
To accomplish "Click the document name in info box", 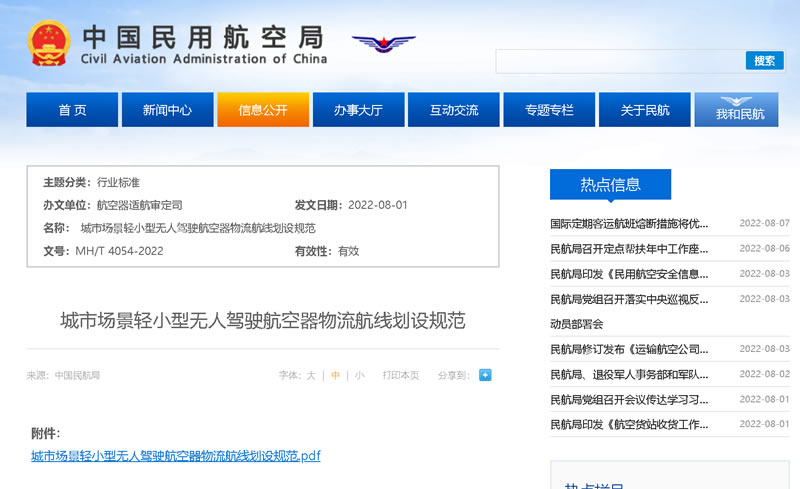I will pyautogui.click(x=198, y=228).
